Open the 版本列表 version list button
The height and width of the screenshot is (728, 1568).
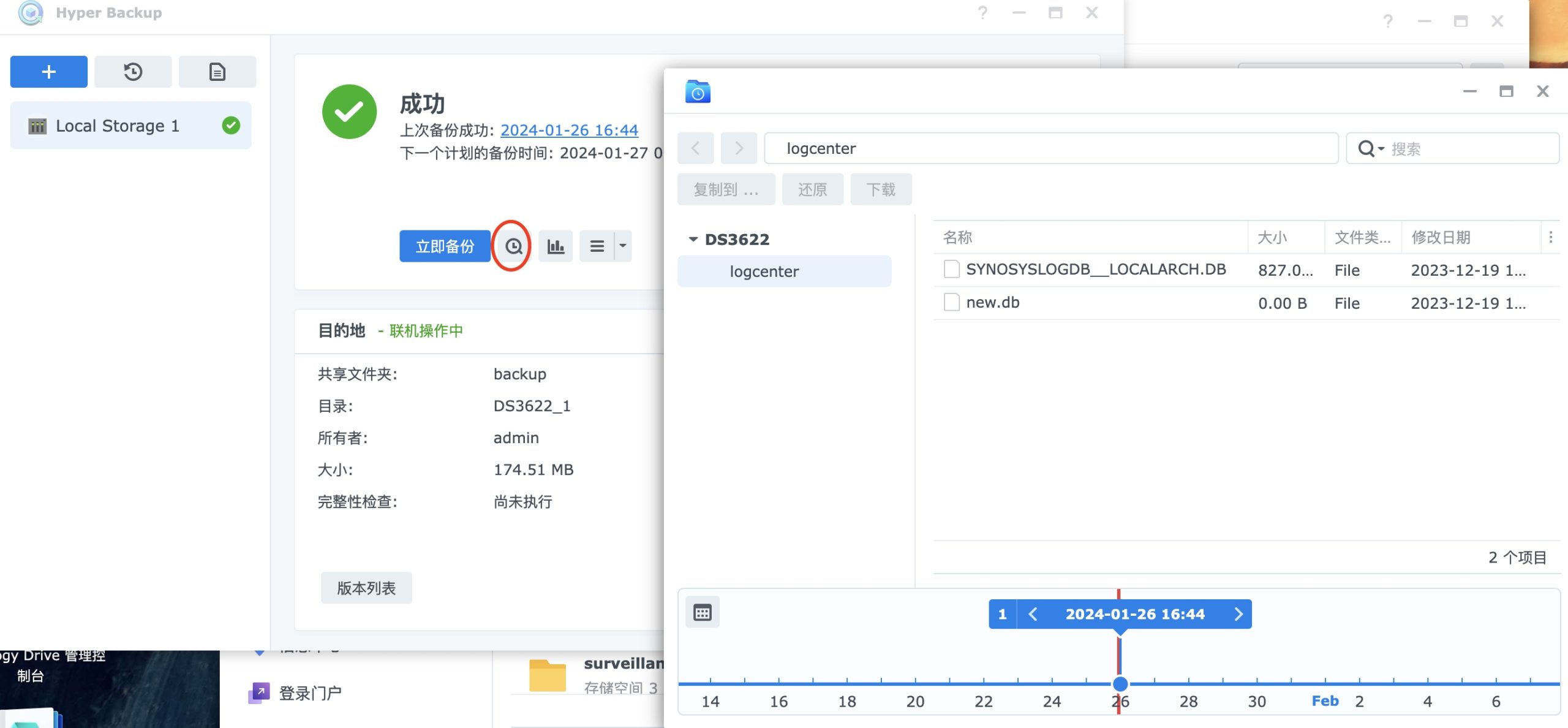[366, 588]
